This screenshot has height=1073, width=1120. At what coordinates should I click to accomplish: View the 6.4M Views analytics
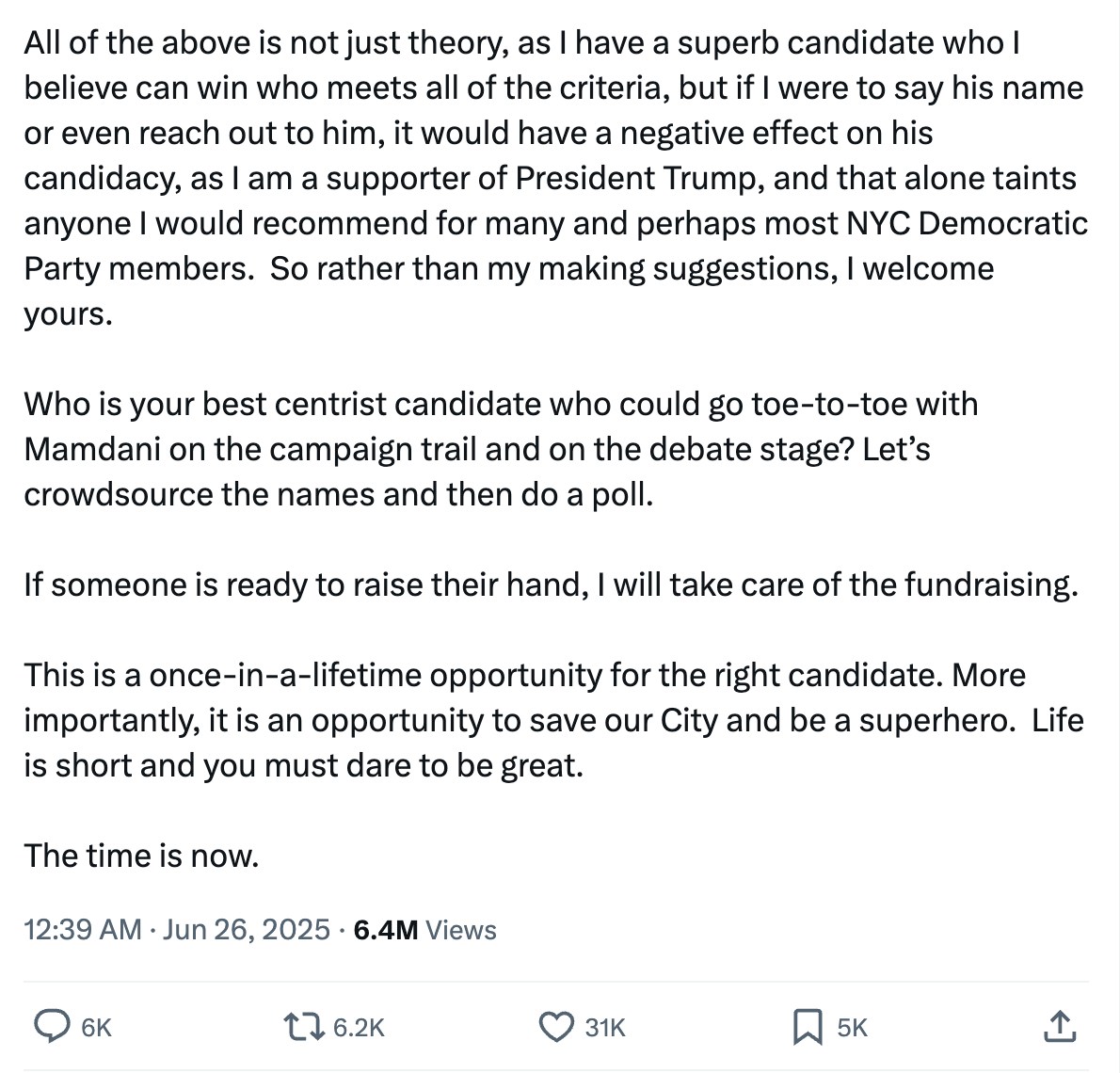click(x=425, y=929)
